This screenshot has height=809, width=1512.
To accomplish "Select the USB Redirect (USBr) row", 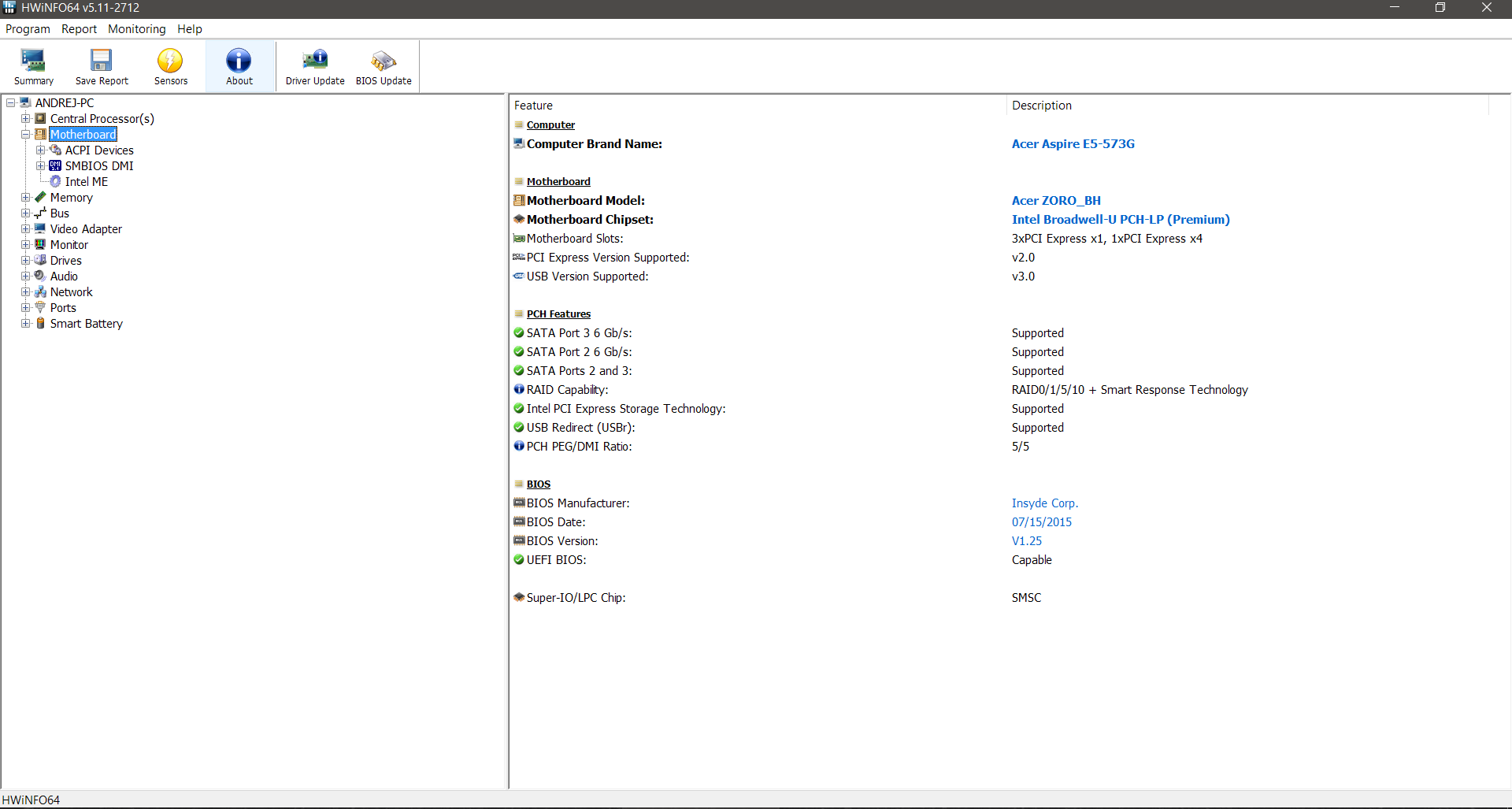I will (x=1000, y=427).
